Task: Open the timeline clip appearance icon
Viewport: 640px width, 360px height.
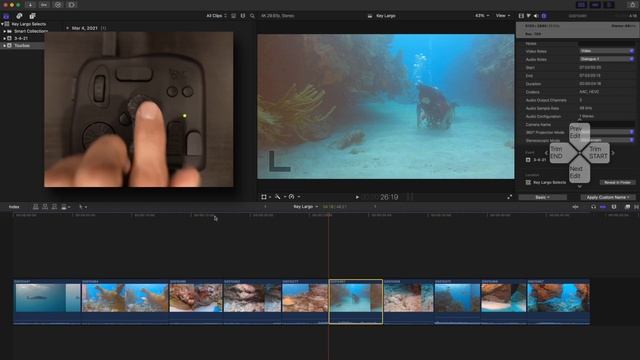Action: click(614, 207)
